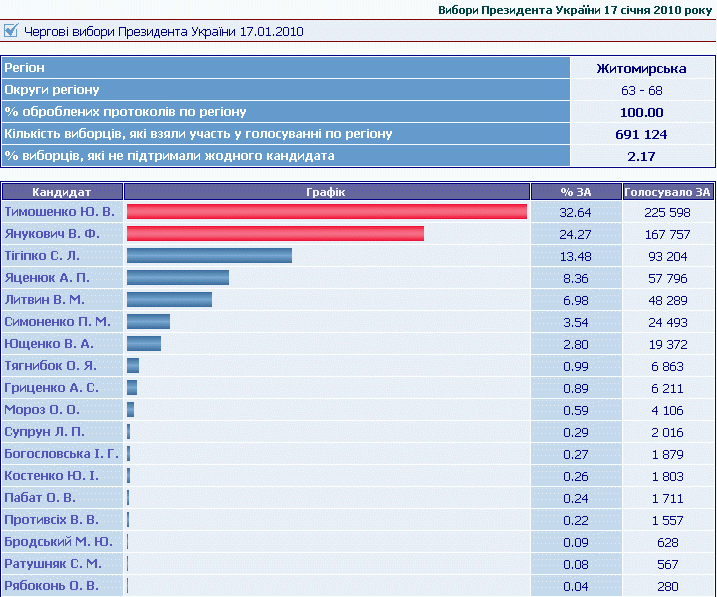Open the Чергові вибори Президента України 17.01.2010 link
The width and height of the screenshot is (717, 597).
(x=162, y=31)
